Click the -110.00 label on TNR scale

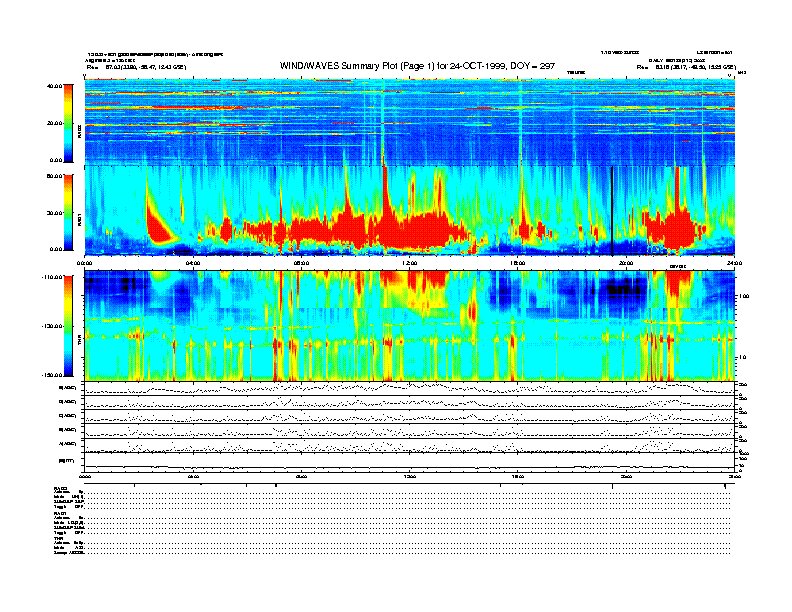[x=53, y=277]
